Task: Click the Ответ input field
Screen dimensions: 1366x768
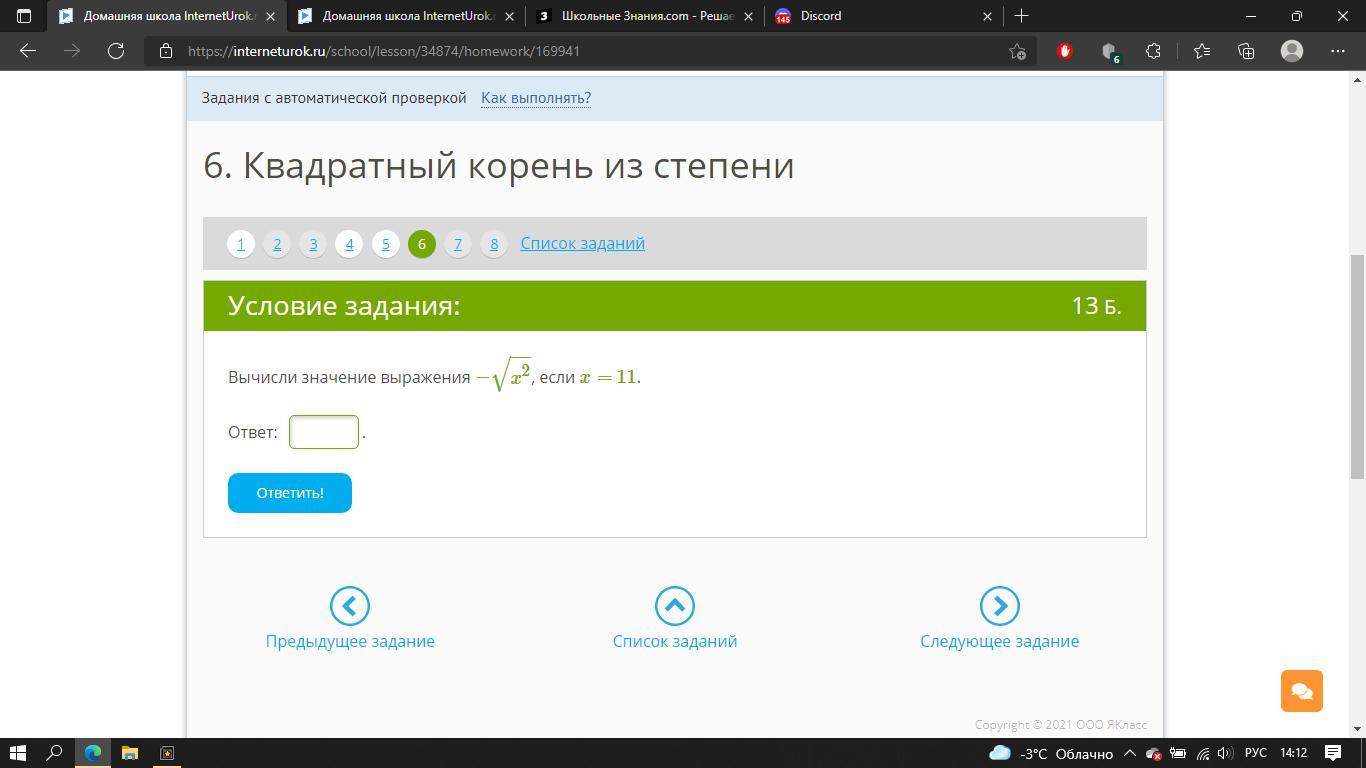Action: [324, 432]
